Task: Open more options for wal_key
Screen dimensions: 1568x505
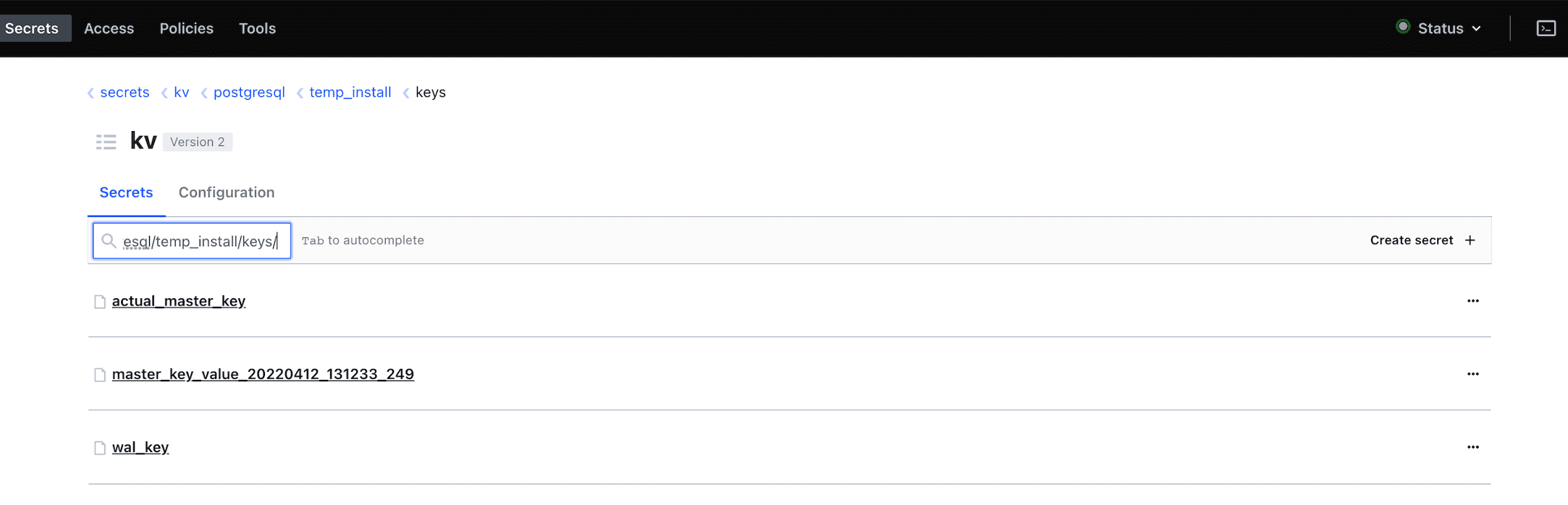Action: tap(1472, 447)
